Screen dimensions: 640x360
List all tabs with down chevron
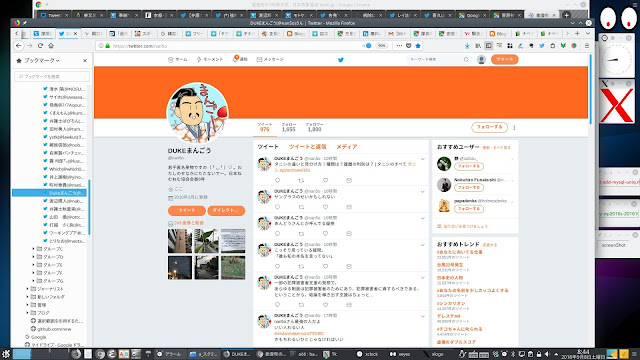pyautogui.click(x=588, y=33)
